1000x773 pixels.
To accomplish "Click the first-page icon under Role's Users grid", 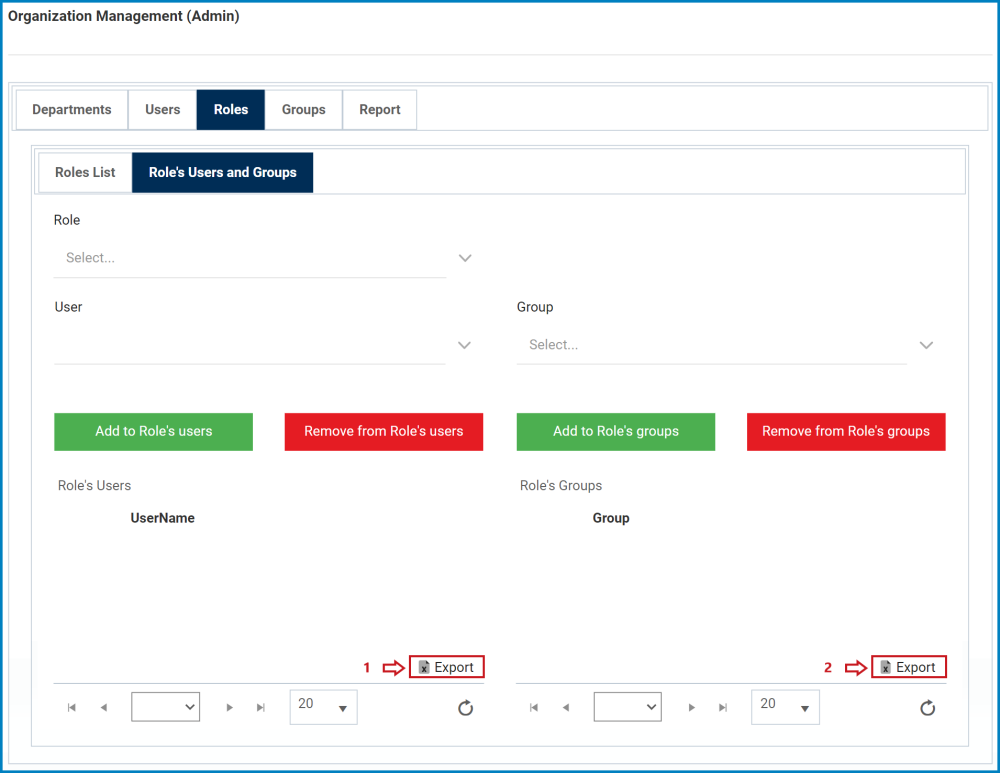I will [x=71, y=707].
